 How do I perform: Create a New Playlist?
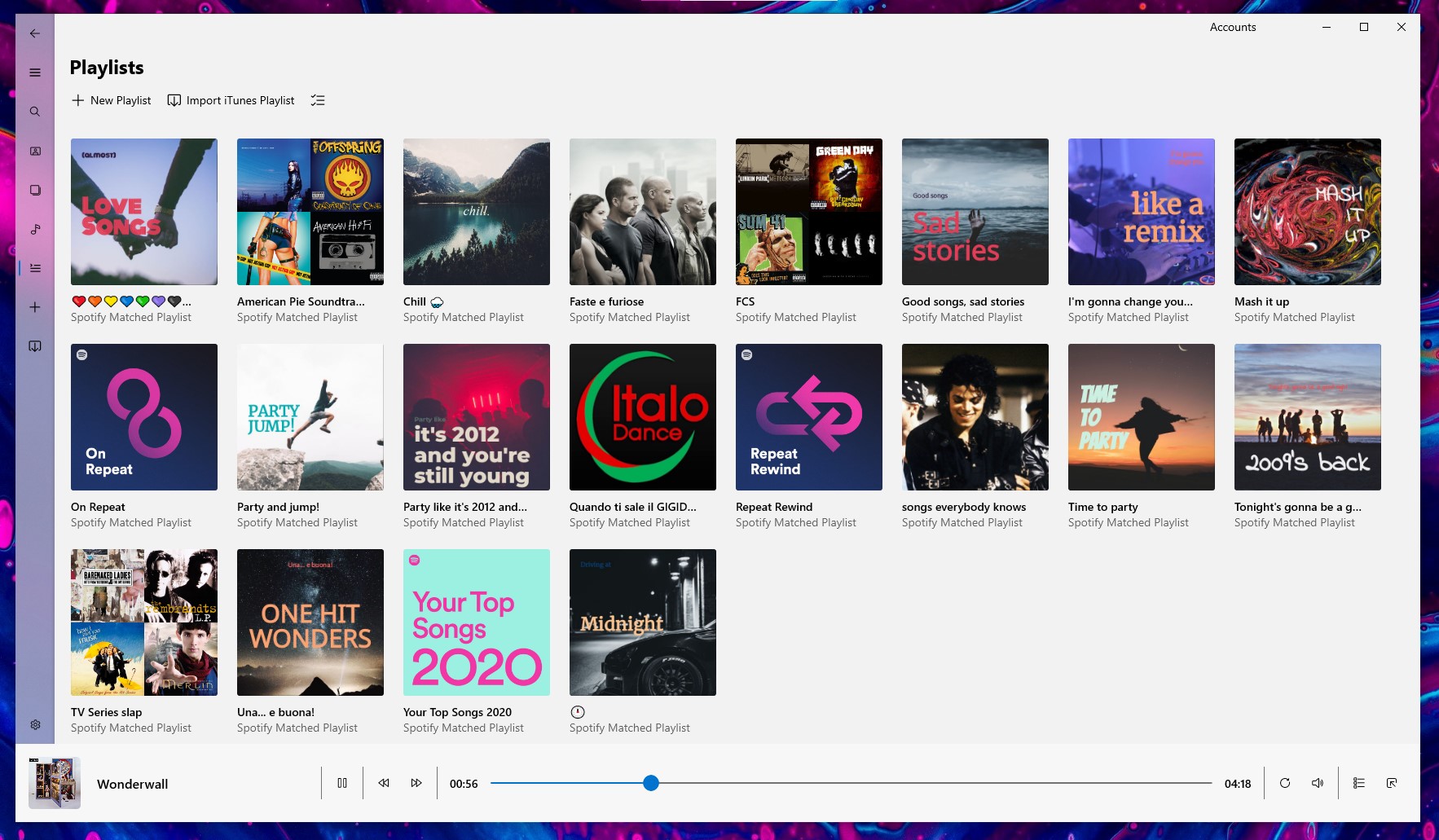pos(112,100)
